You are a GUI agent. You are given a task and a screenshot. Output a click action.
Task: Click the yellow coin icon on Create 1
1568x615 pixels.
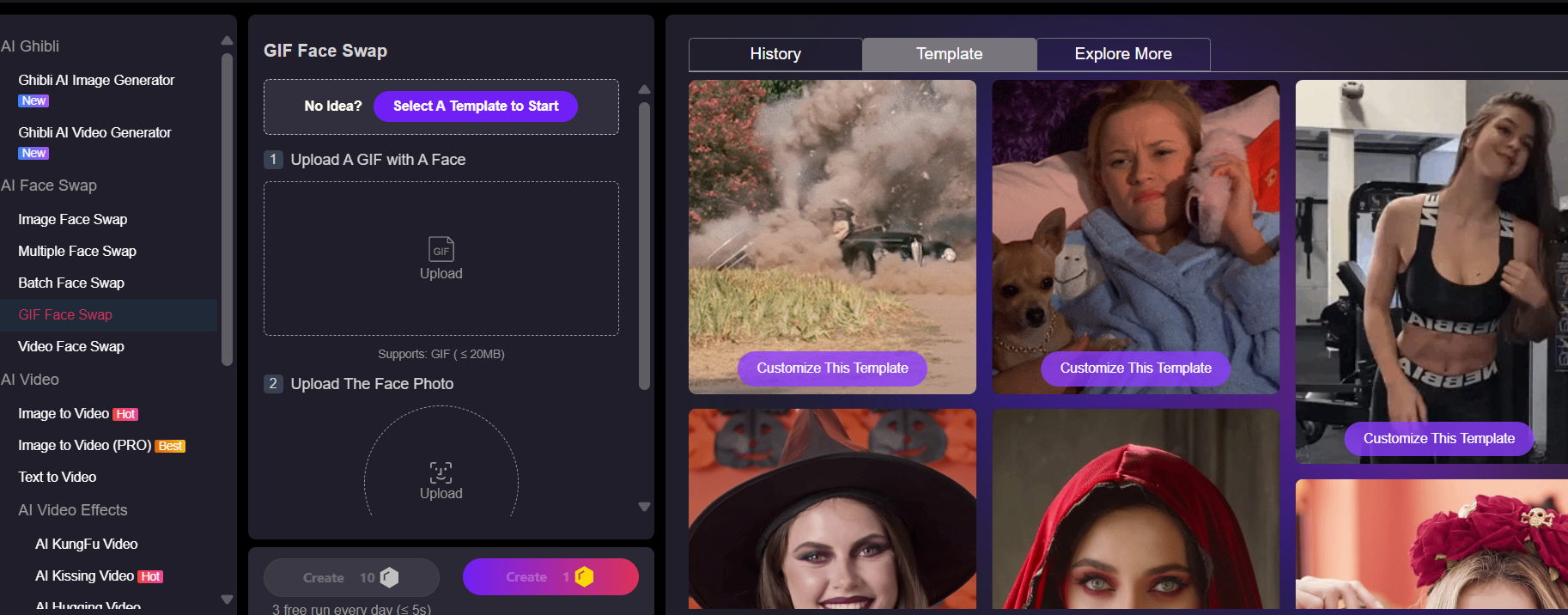(x=584, y=576)
